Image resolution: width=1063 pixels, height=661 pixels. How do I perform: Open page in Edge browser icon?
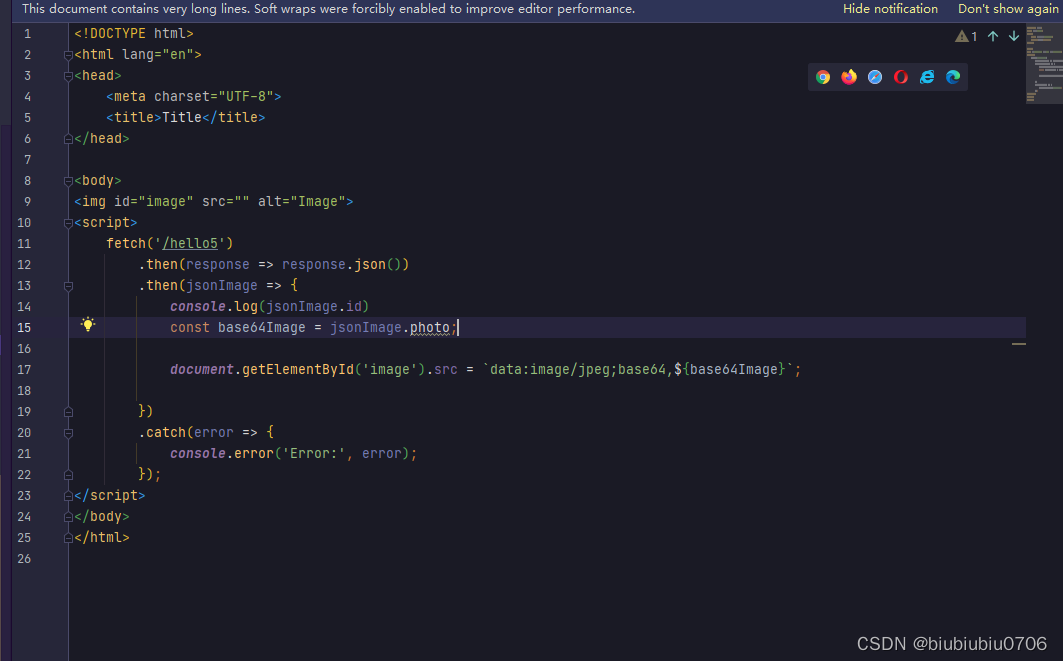pyautogui.click(x=953, y=77)
